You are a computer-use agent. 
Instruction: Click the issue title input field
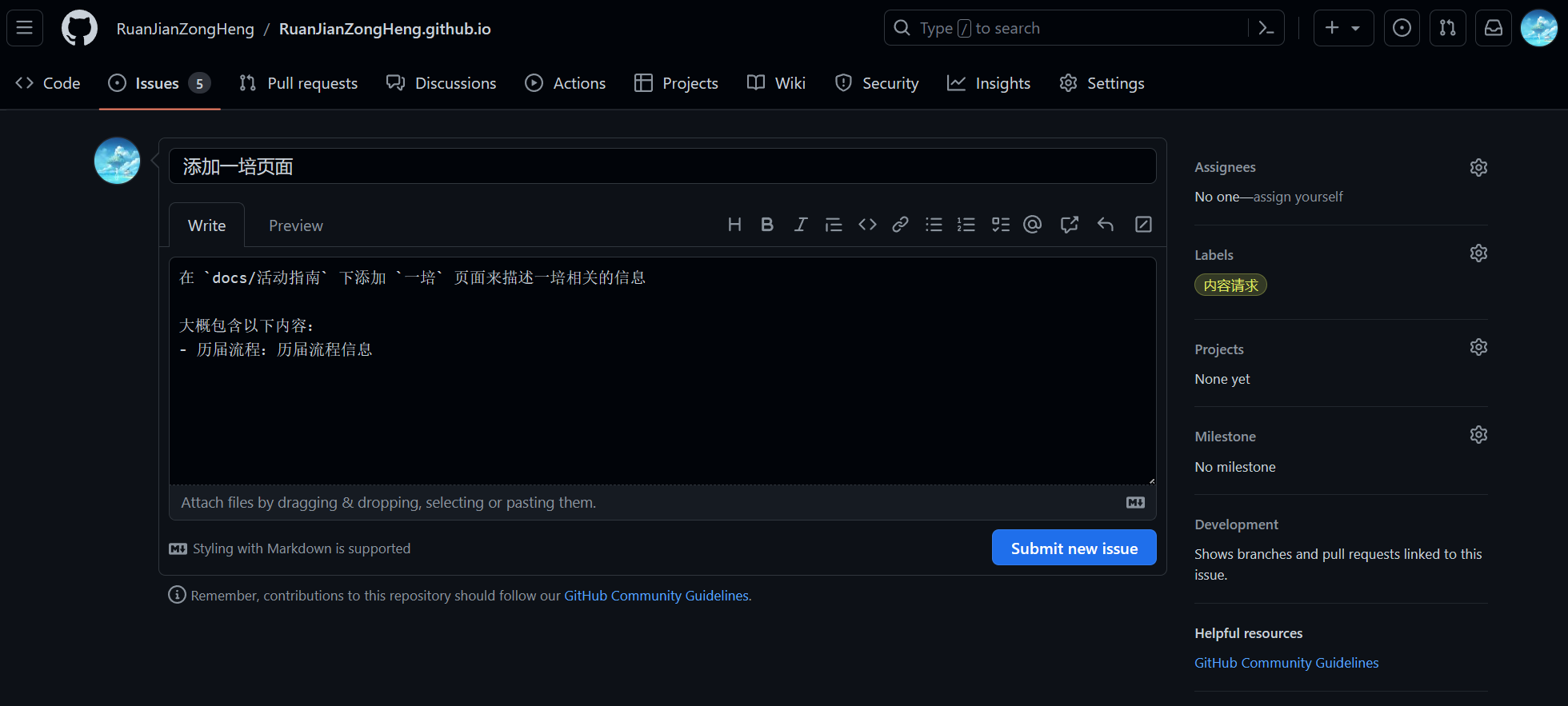tap(662, 166)
